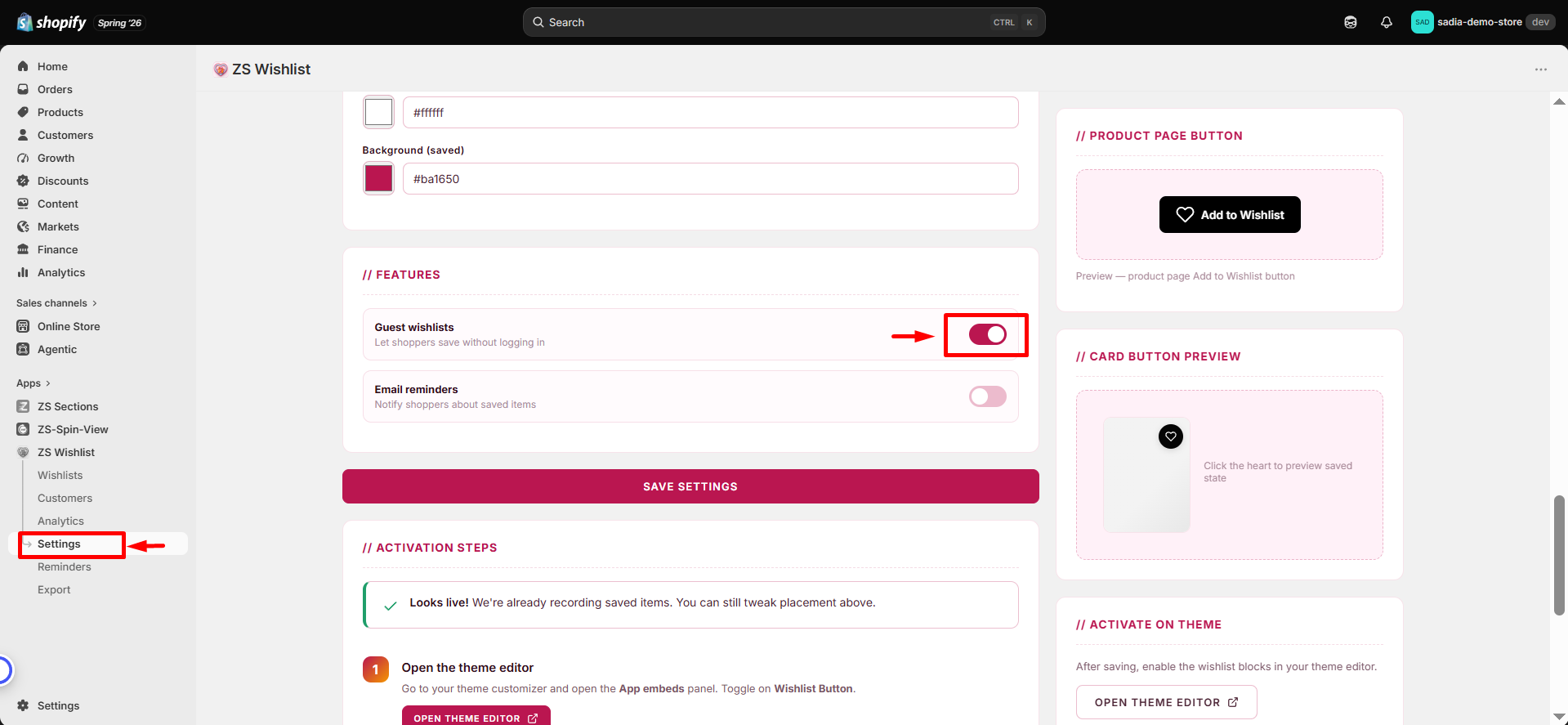Click the Home icon in the sidebar
The height and width of the screenshot is (725, 1568).
(23, 66)
